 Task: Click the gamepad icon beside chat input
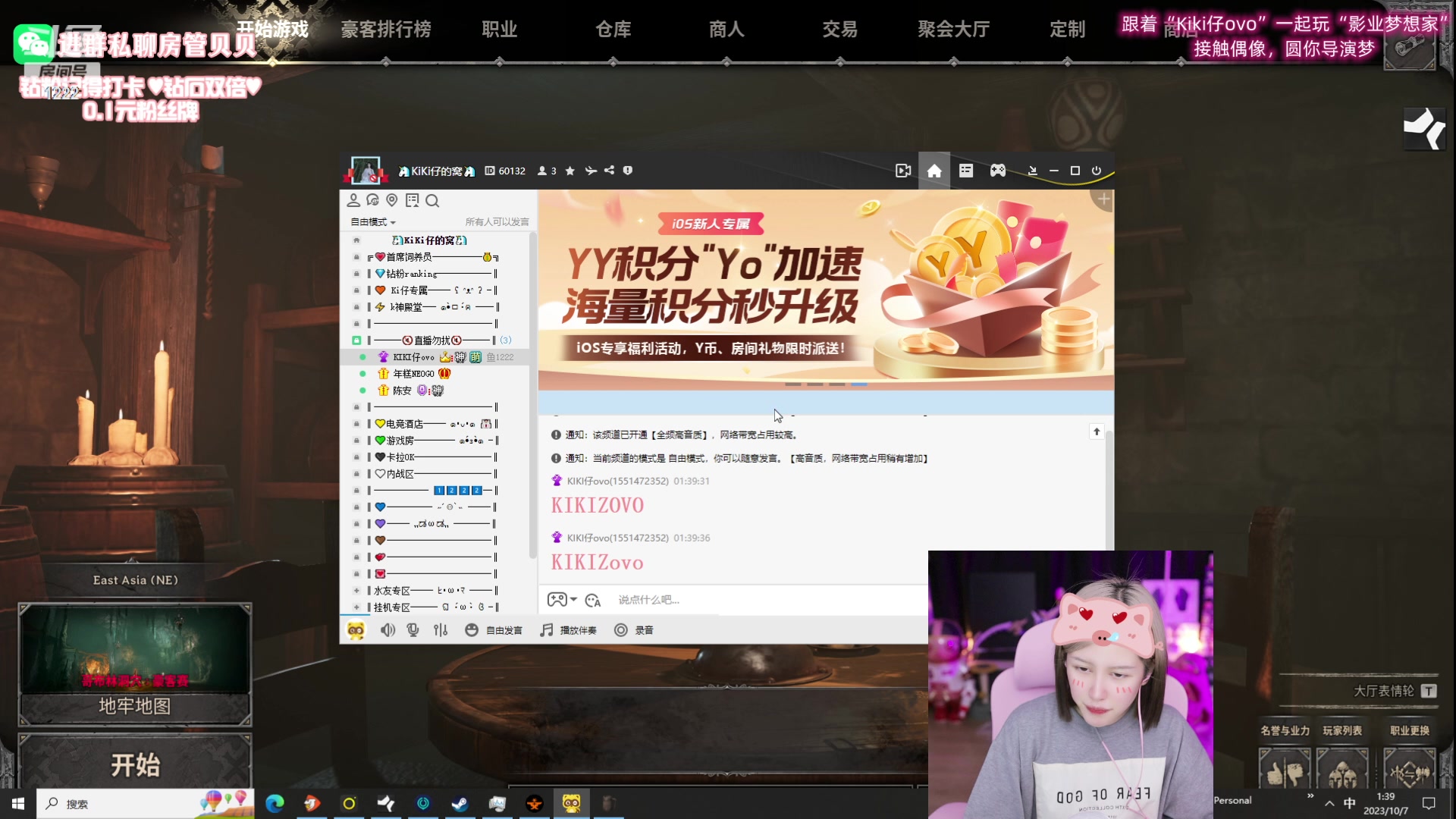tap(557, 600)
